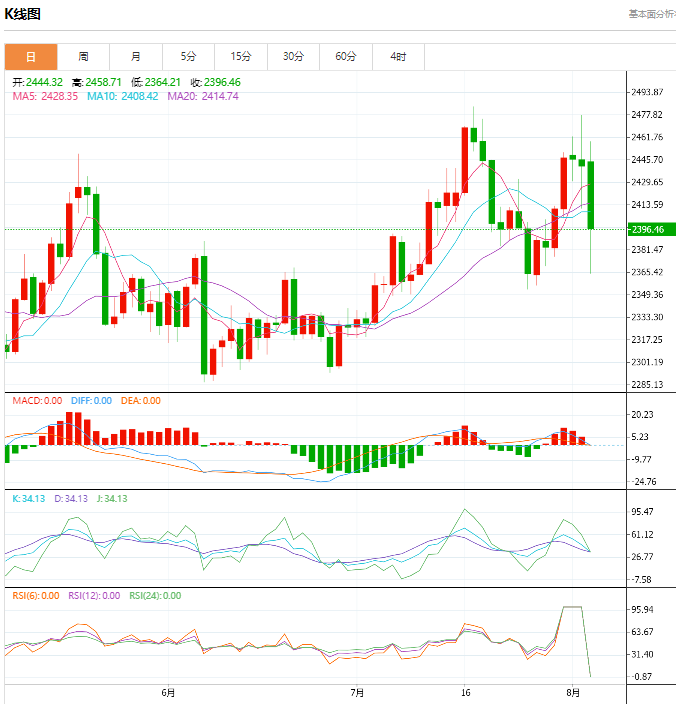Open the 30分 chart tab
This screenshot has height=704, width=676.
(294, 57)
